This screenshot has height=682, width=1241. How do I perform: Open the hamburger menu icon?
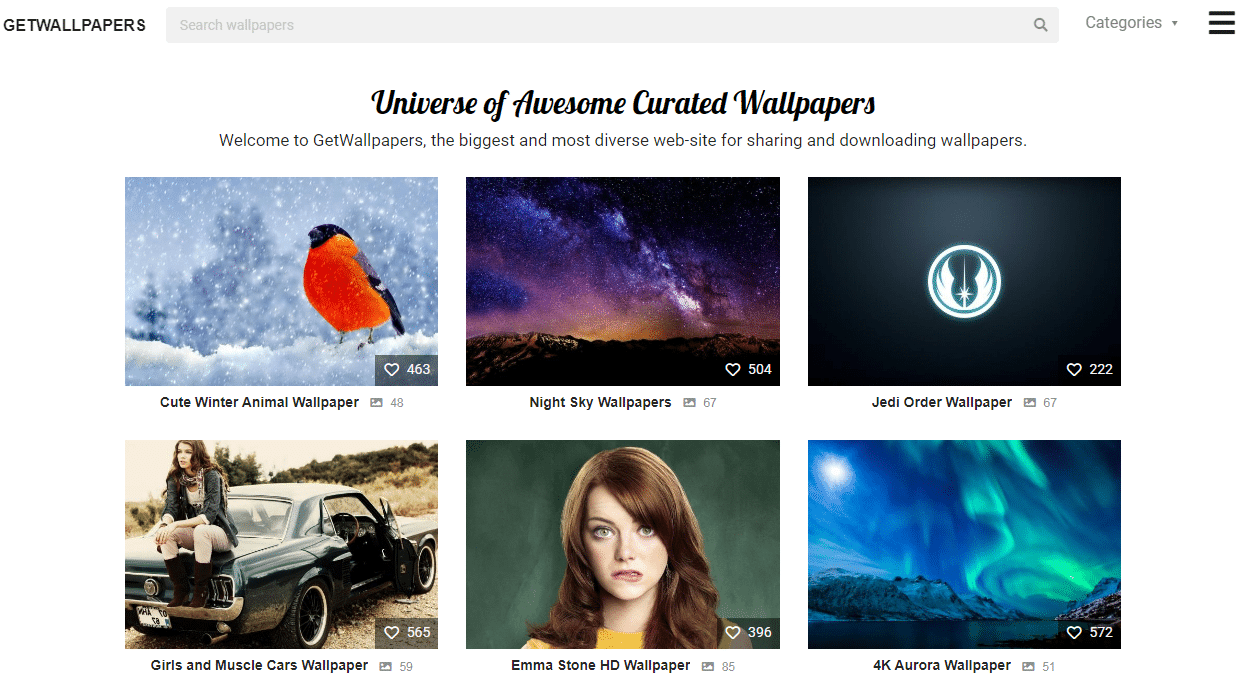tap(1221, 23)
